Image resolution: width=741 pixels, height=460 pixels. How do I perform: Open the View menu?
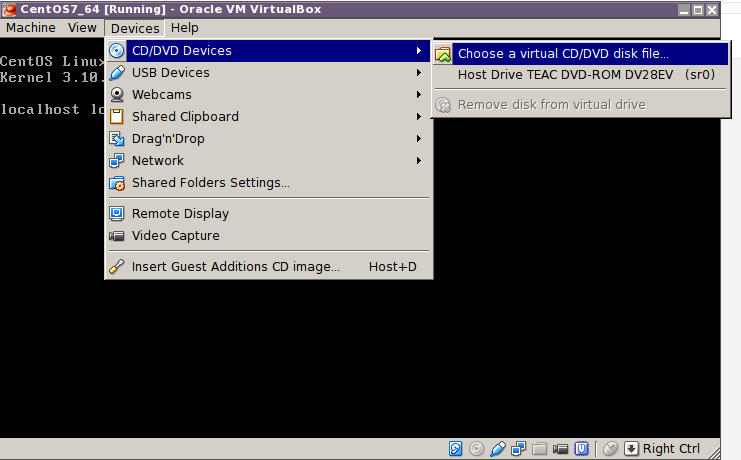click(x=82, y=28)
